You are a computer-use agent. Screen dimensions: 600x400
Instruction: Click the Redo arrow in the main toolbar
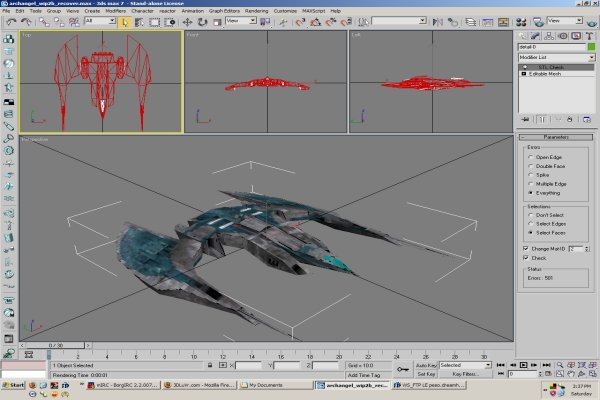(x=26, y=22)
